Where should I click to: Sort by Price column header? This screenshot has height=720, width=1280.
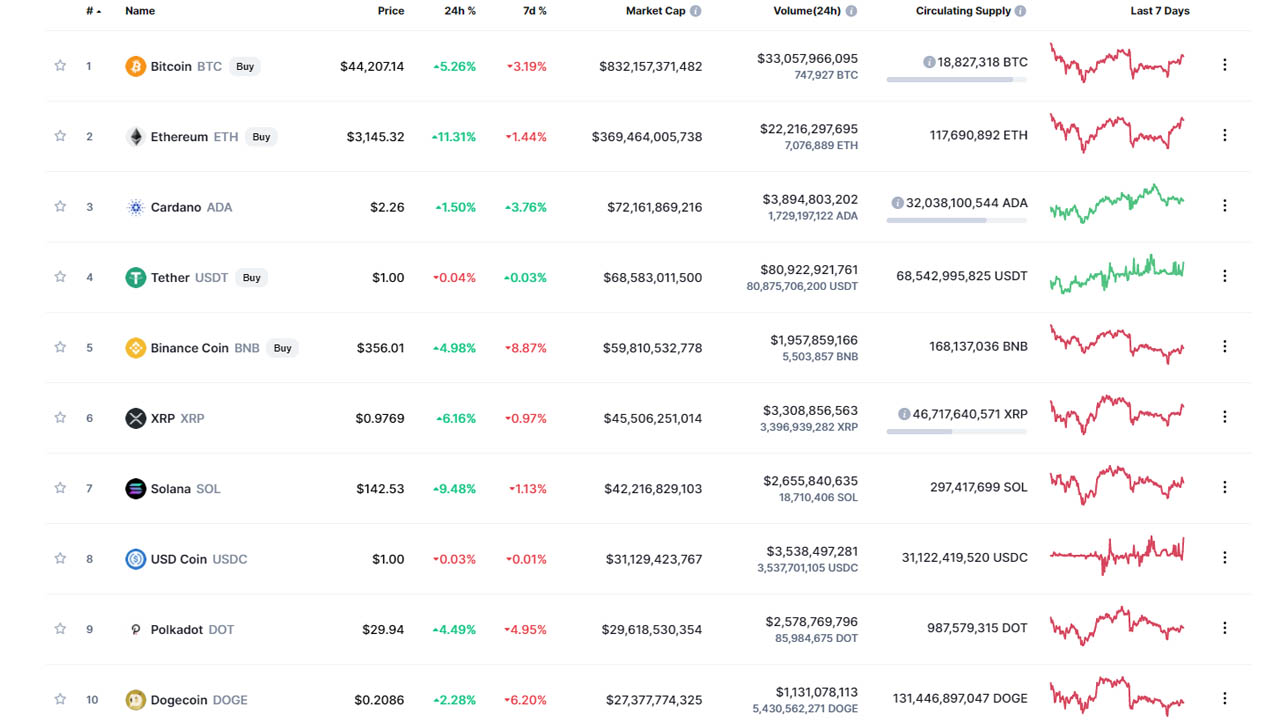tap(391, 11)
